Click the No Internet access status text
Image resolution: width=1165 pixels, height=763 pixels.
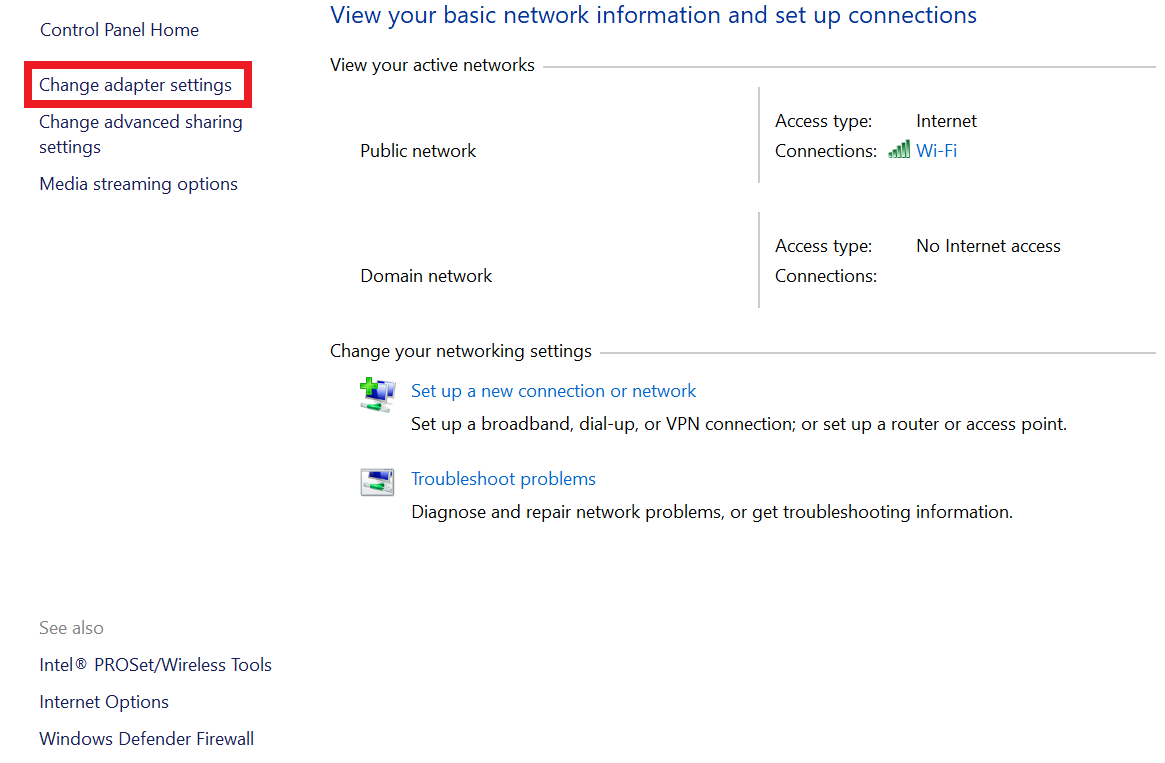(x=988, y=246)
